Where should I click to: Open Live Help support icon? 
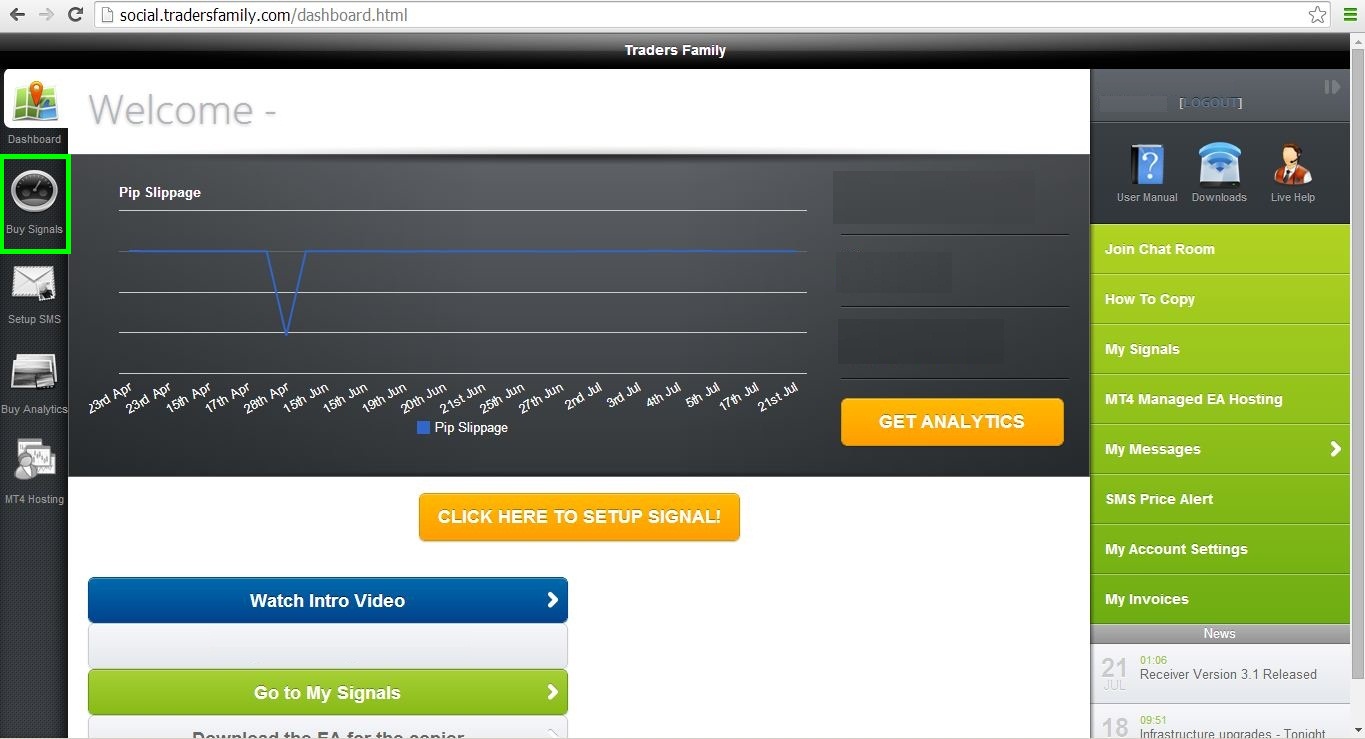[1292, 164]
